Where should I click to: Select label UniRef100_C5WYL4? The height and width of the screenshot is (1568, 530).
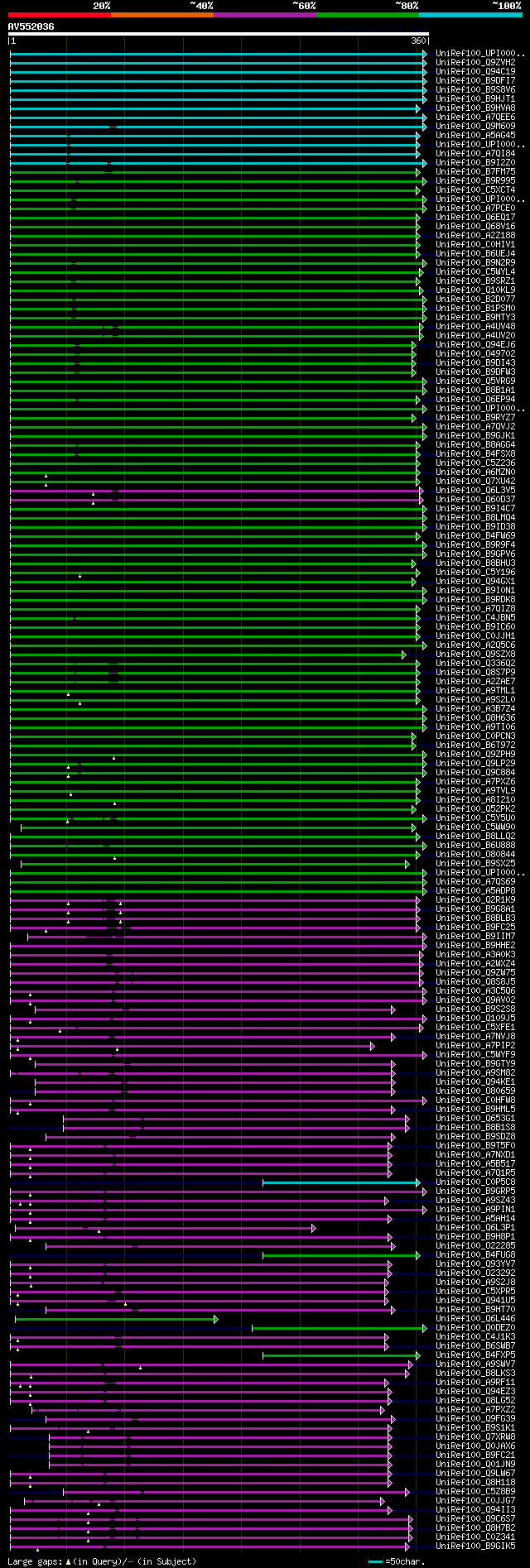475,271
